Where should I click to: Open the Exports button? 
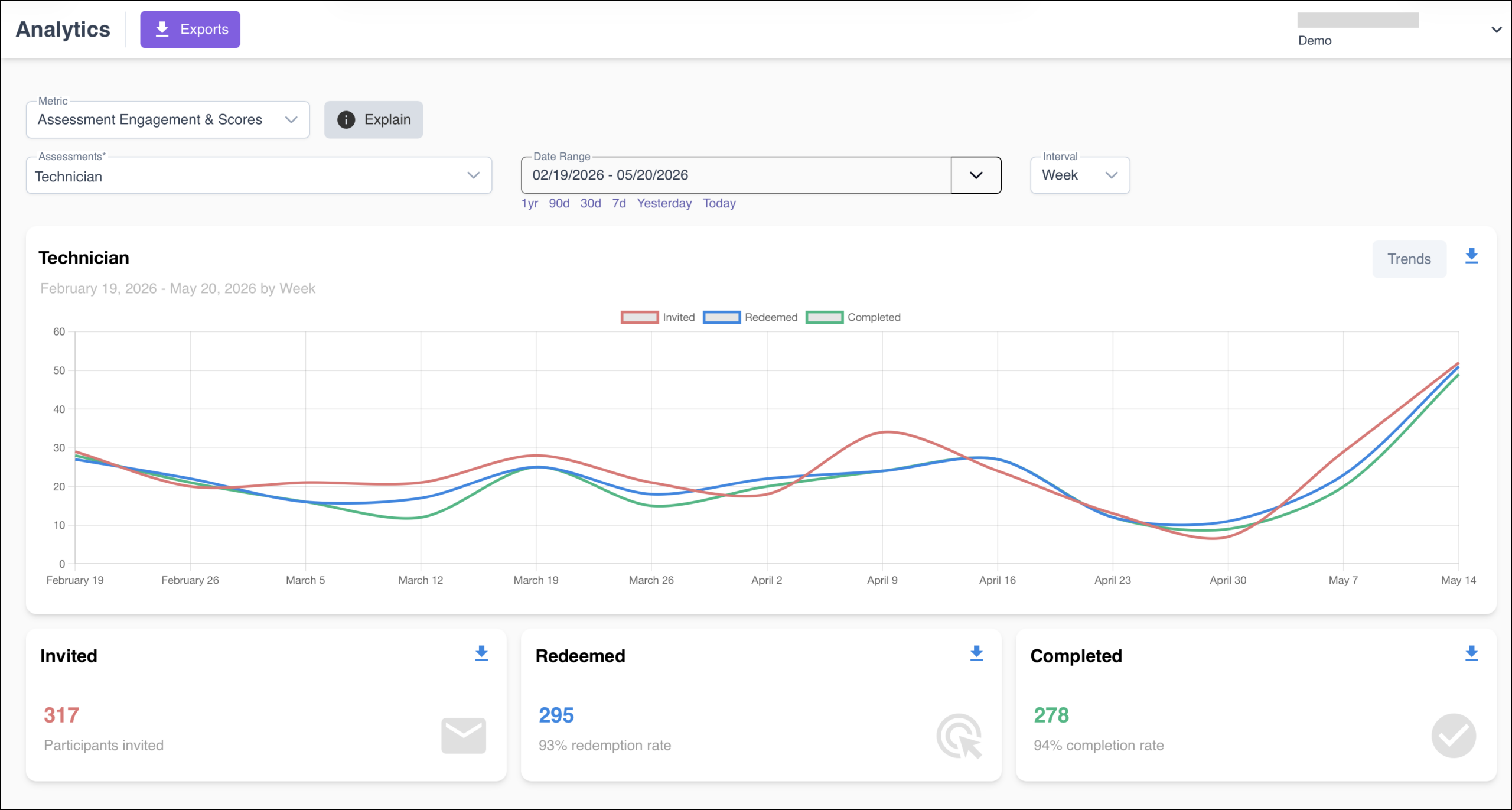[x=190, y=30]
